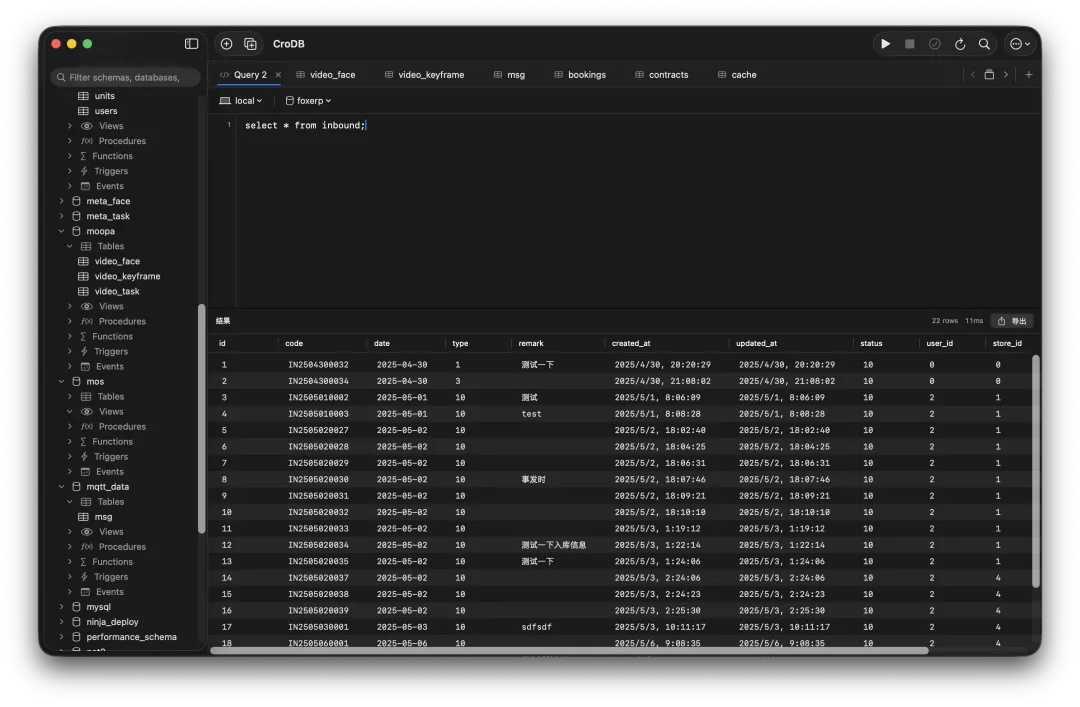Image resolution: width=1080 pixels, height=707 pixels.
Task: Expand Tables folder under mos
Action: tap(70, 397)
